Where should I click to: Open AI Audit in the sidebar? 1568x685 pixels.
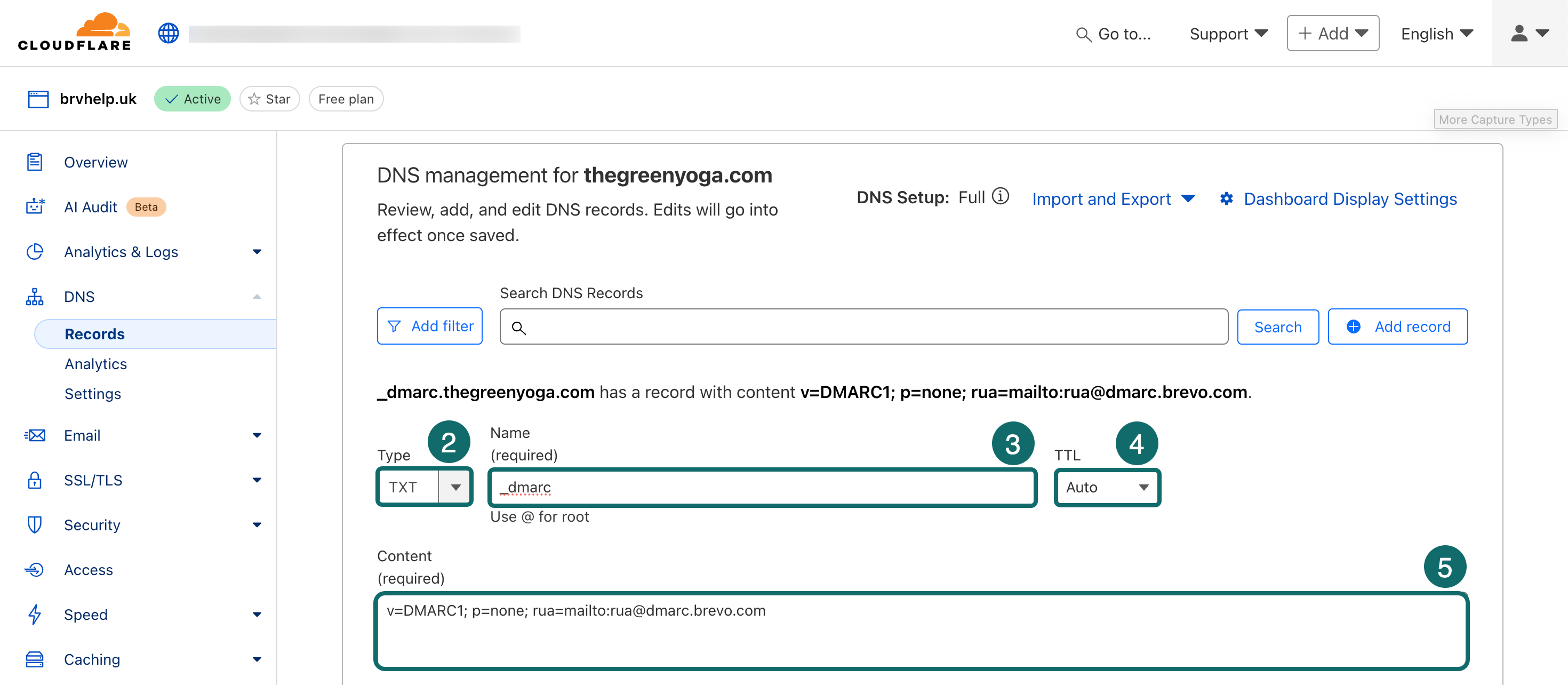(91, 207)
